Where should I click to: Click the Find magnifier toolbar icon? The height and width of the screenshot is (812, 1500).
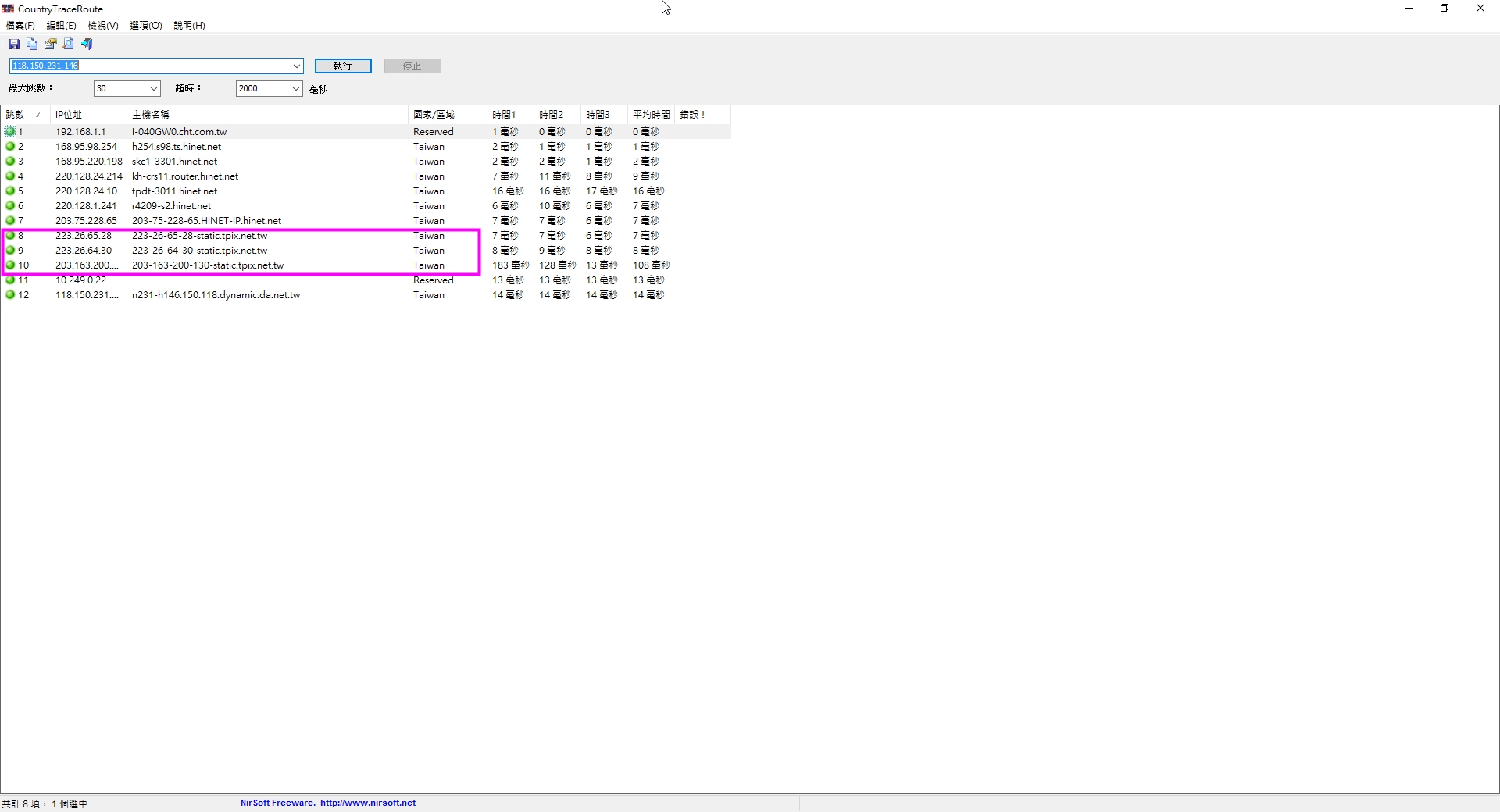69,45
